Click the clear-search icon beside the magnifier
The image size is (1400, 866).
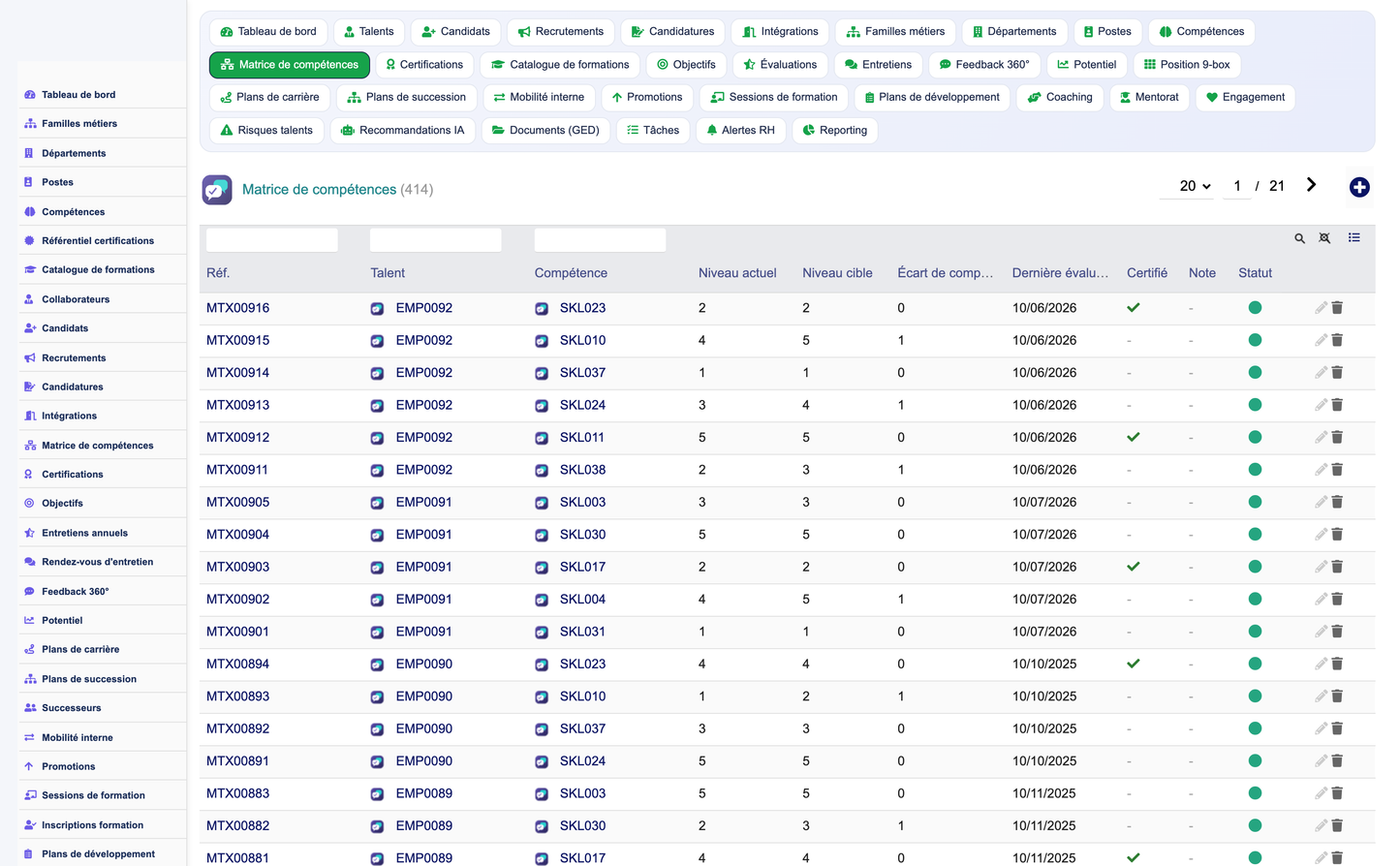point(1324,238)
